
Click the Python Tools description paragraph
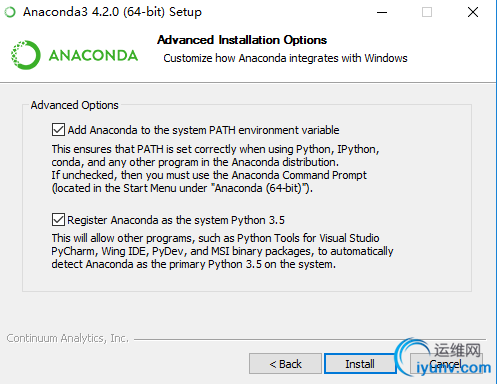click(x=222, y=251)
